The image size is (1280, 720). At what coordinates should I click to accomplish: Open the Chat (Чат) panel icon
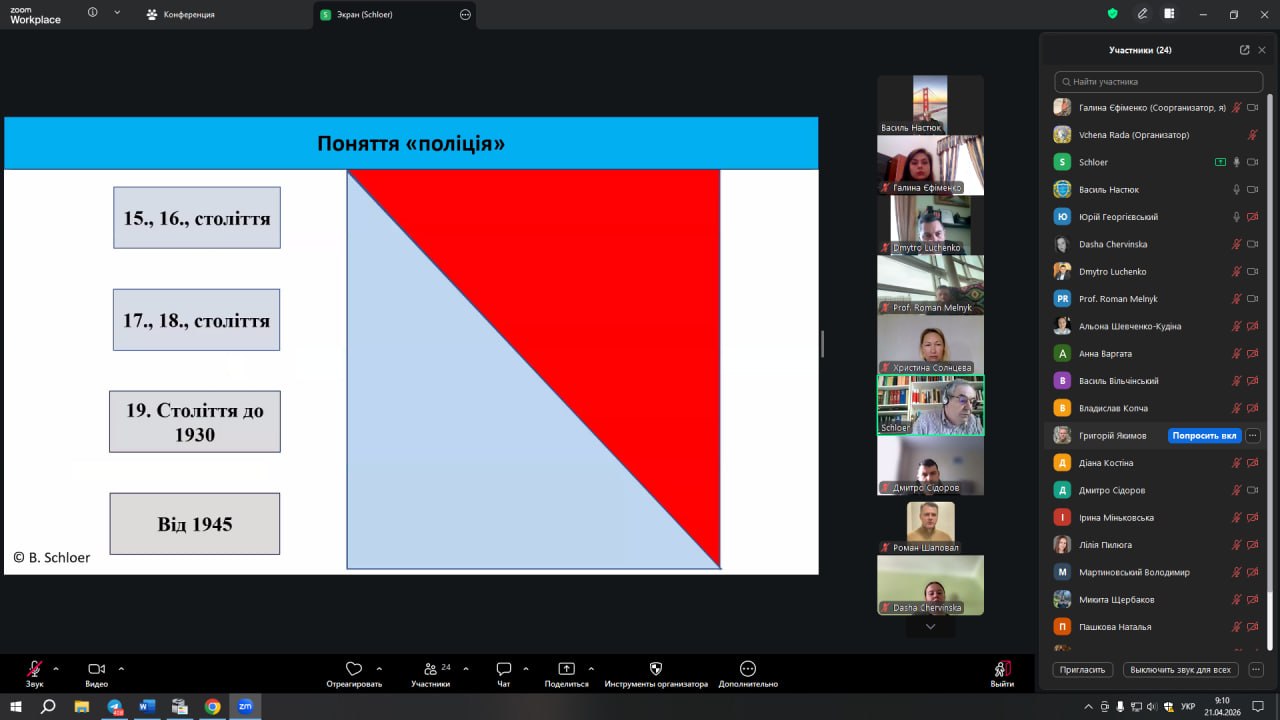click(x=504, y=669)
